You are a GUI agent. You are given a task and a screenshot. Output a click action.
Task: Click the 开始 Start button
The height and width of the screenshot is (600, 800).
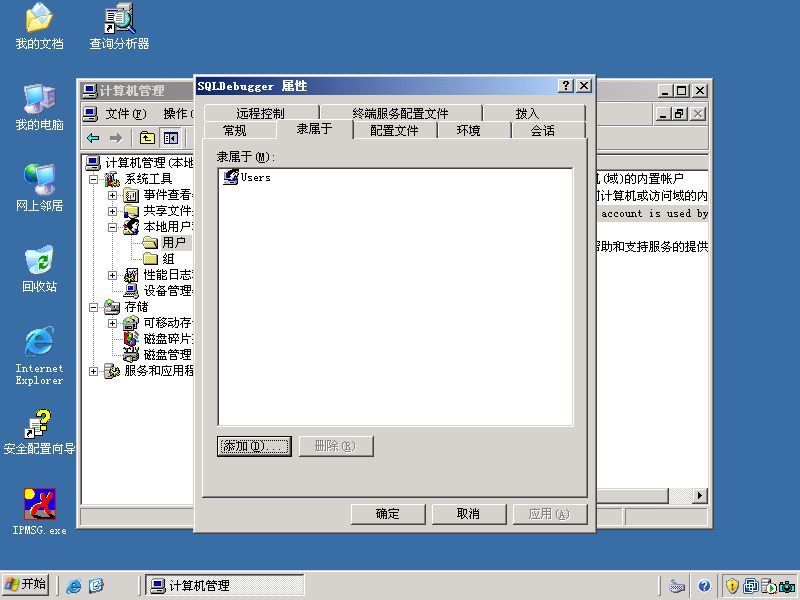(26, 585)
